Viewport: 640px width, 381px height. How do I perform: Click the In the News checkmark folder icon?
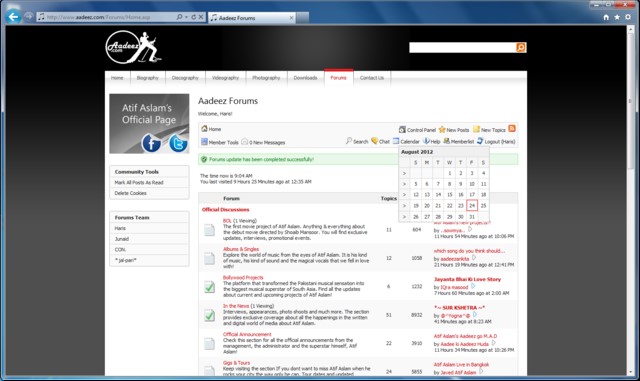point(209,315)
